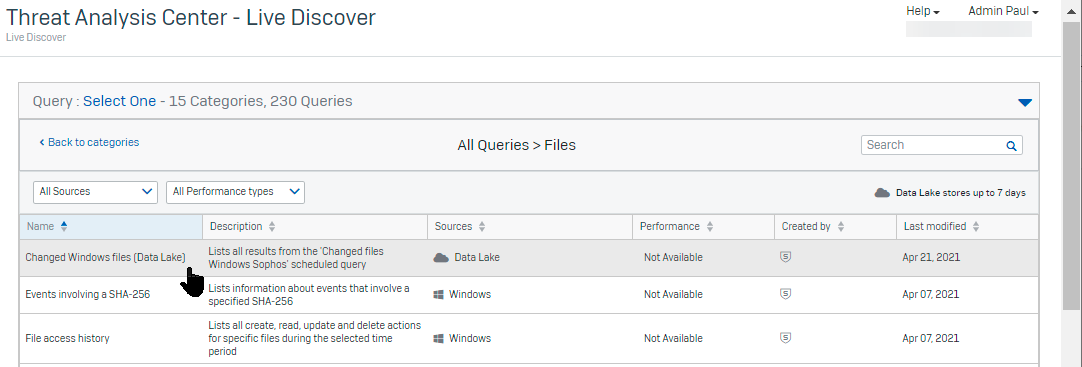Click Windows logo icon in File access history row
This screenshot has width=1082, height=367.
pyautogui.click(x=438, y=339)
